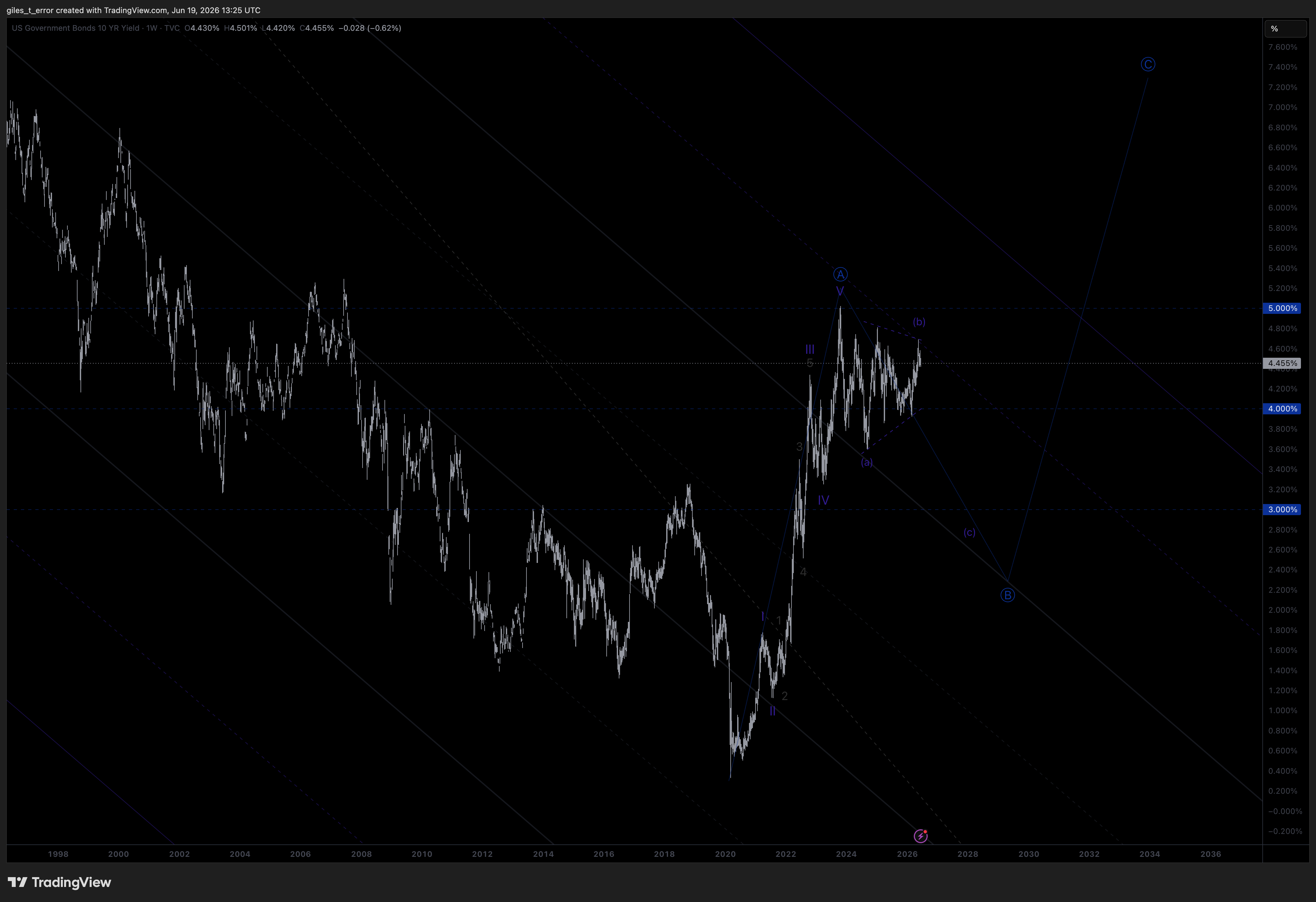
Task: Click the 3.400% price scale label
Action: point(1283,469)
